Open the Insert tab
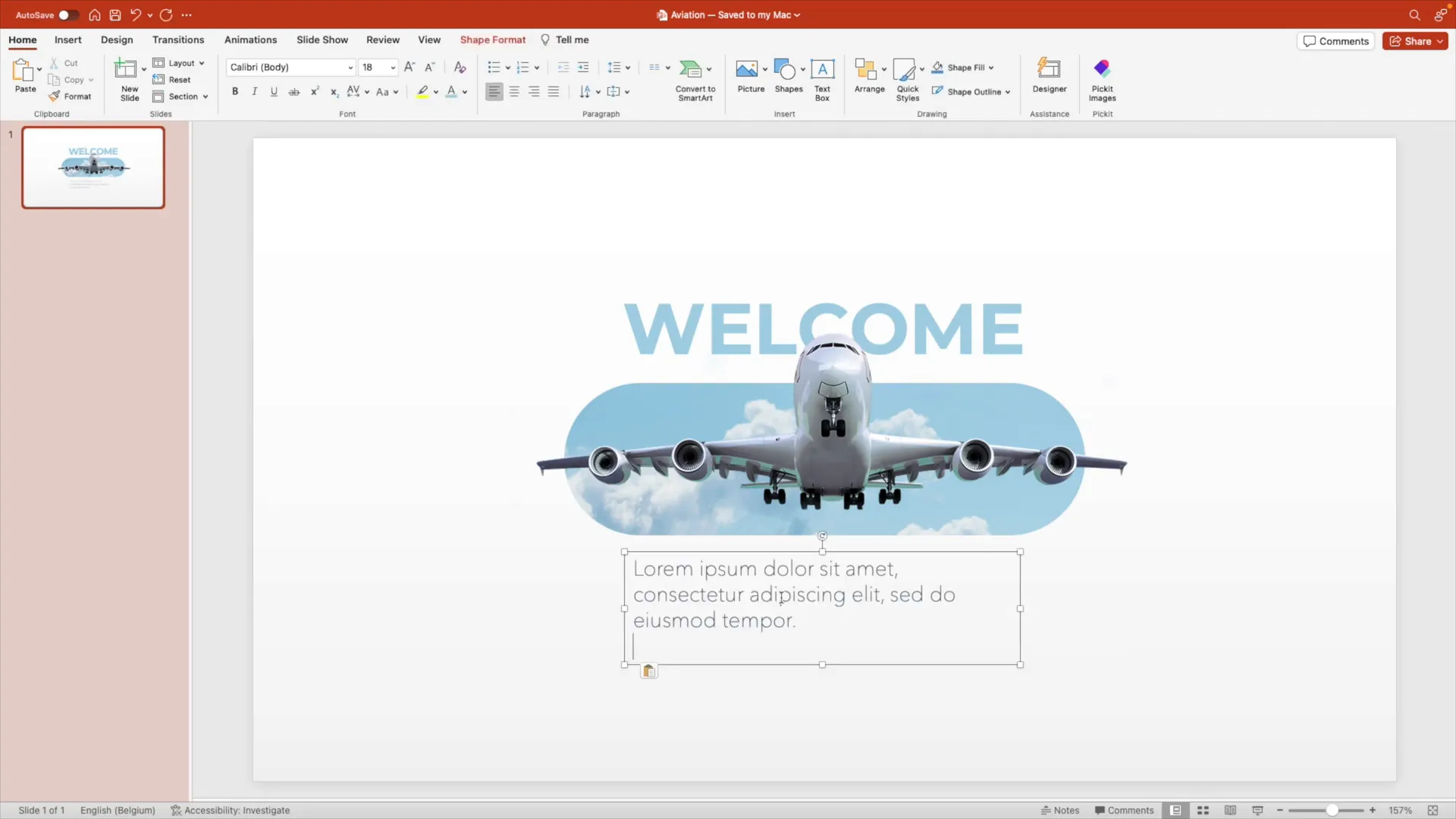The image size is (1456, 819). pos(68,39)
